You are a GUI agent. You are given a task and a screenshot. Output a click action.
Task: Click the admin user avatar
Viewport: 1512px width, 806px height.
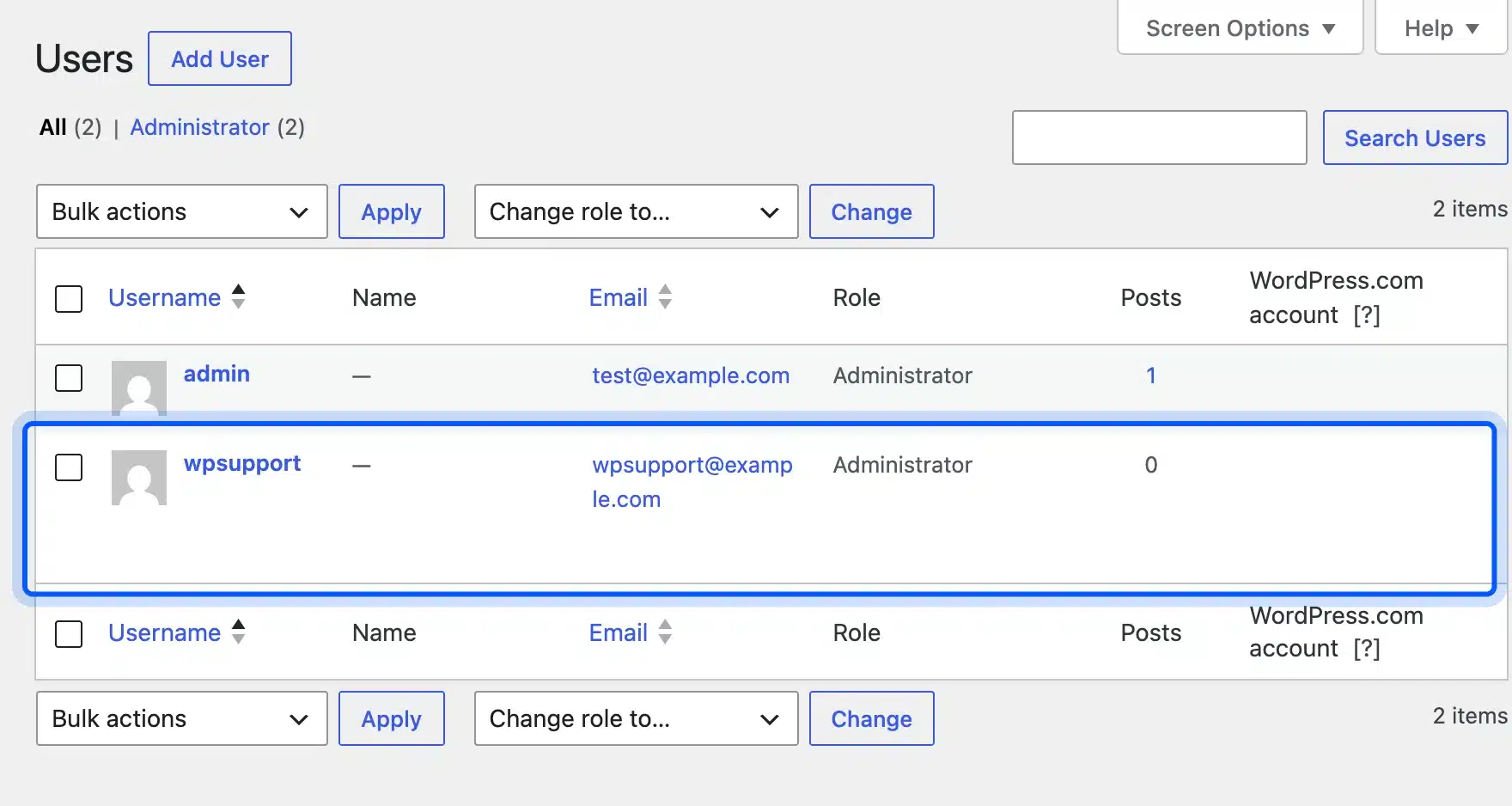139,388
